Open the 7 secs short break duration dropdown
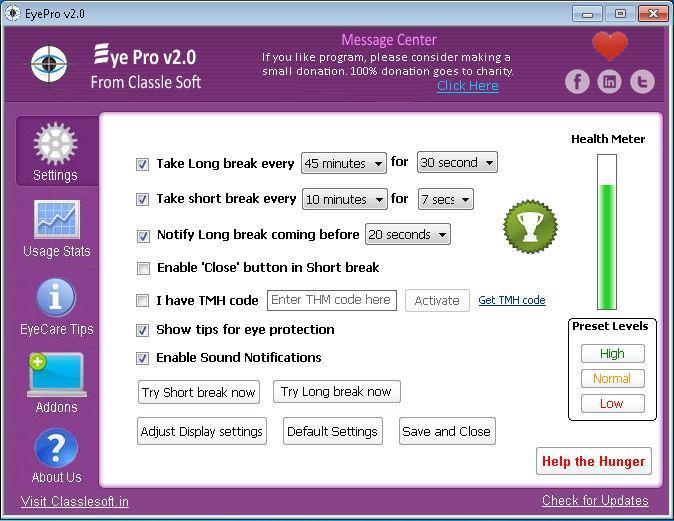 pos(445,199)
